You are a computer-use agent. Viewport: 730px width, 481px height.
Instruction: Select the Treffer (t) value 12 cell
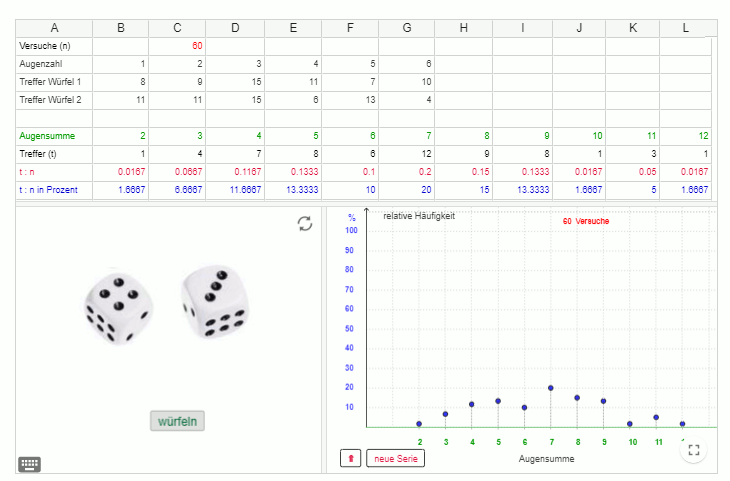[x=407, y=153]
